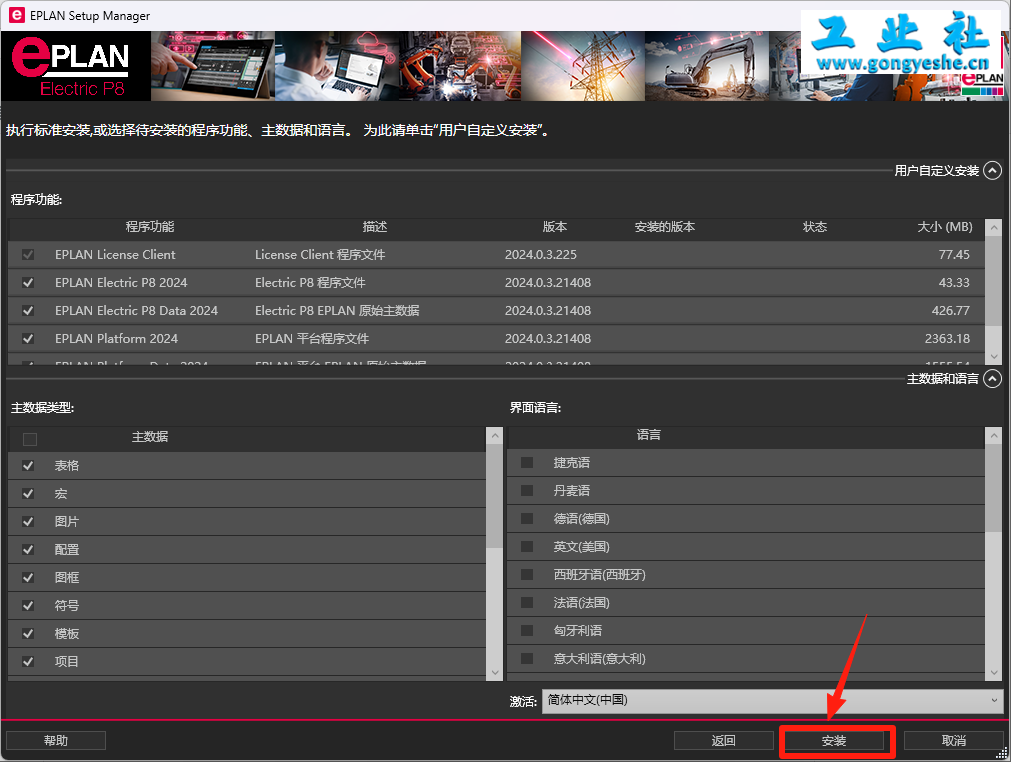Viewport: 1011px width, 762px height.
Task: Click the master data scrollbar thumb
Action: 495,496
